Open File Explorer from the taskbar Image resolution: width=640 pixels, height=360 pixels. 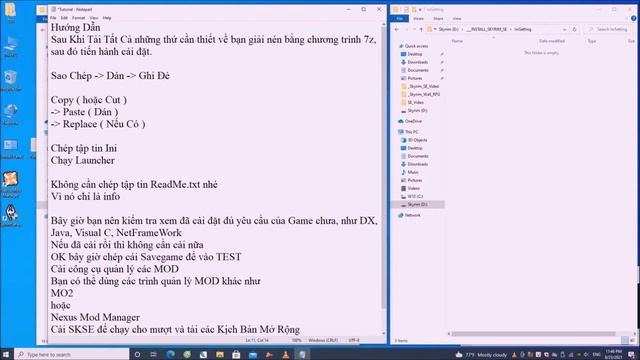pos(220,354)
